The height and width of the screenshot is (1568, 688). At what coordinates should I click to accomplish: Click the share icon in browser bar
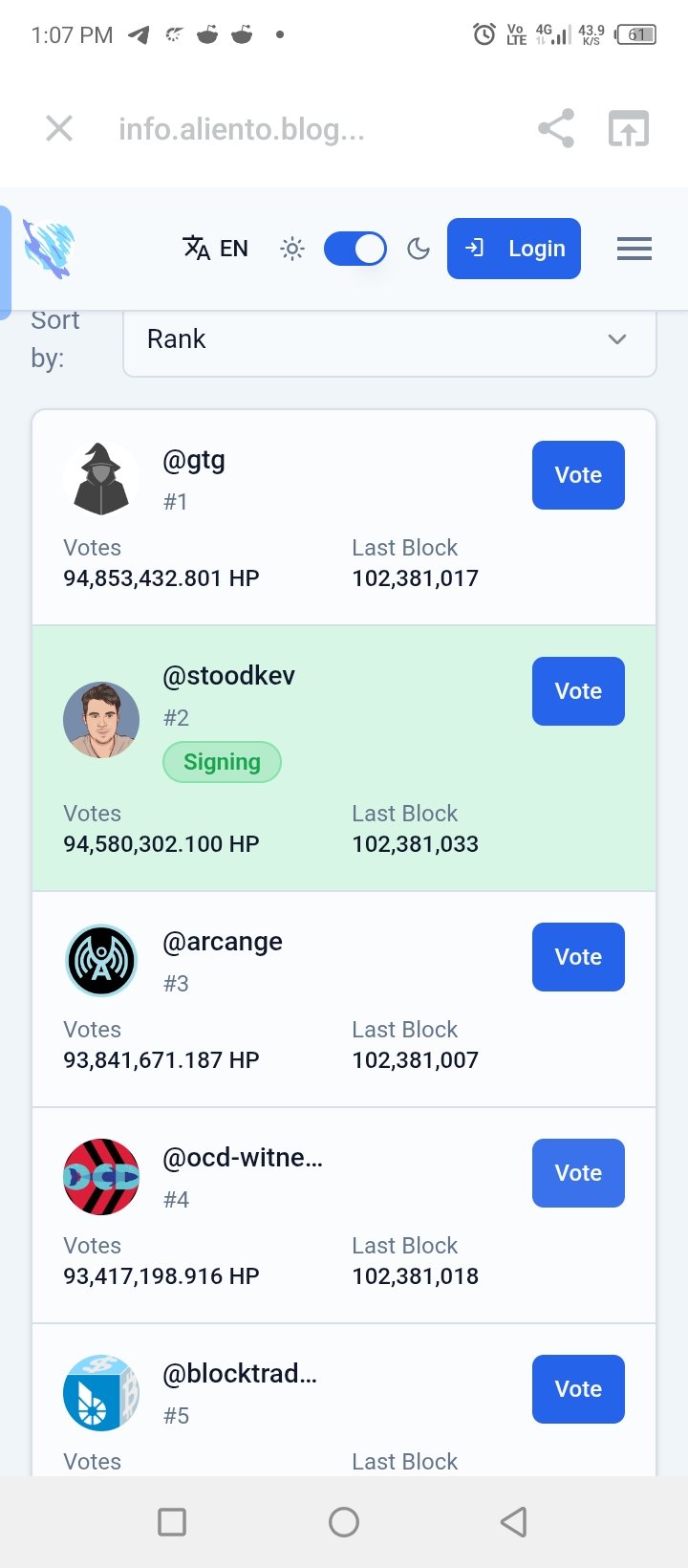coord(556,128)
